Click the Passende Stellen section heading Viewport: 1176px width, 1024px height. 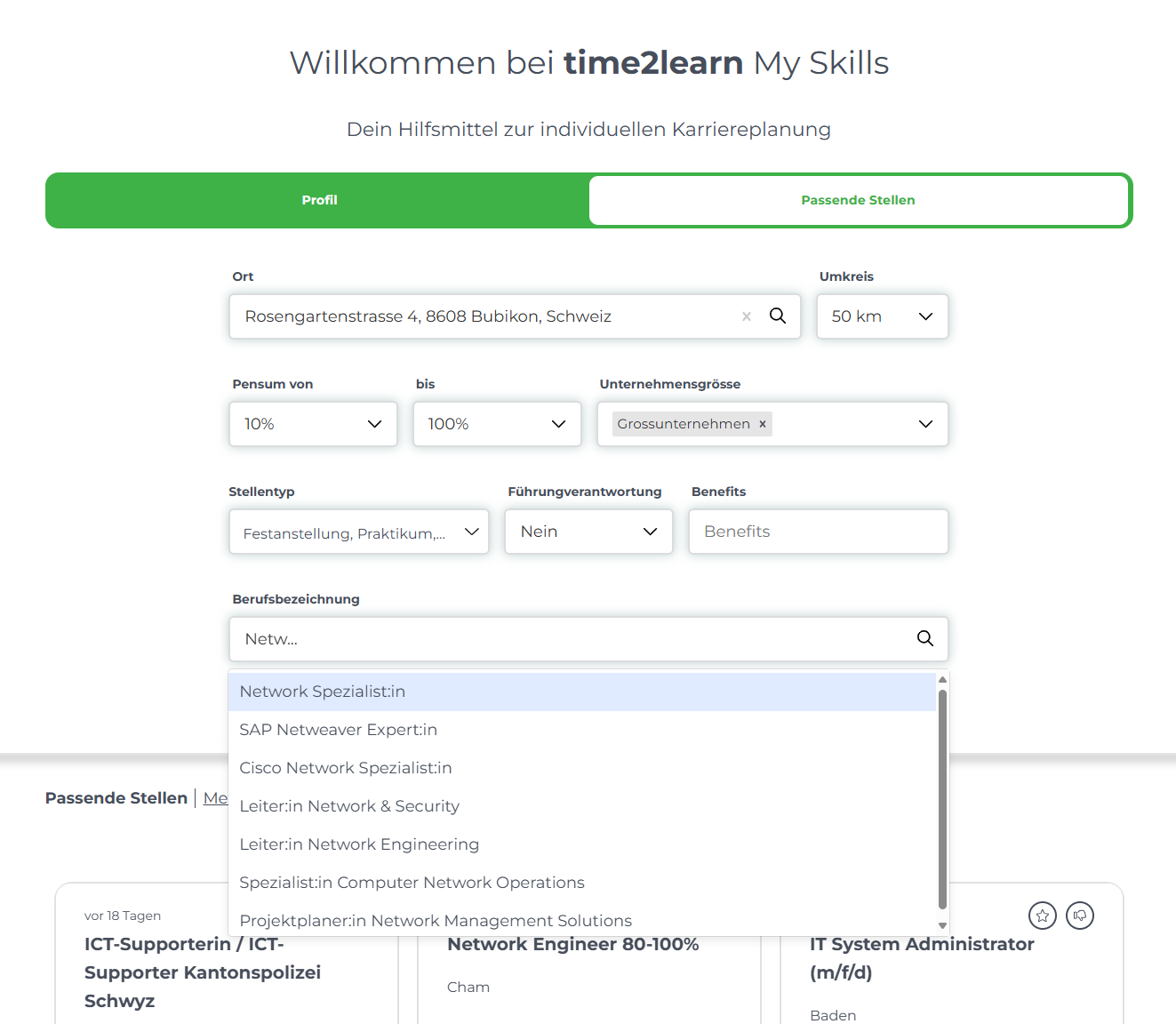(x=116, y=798)
